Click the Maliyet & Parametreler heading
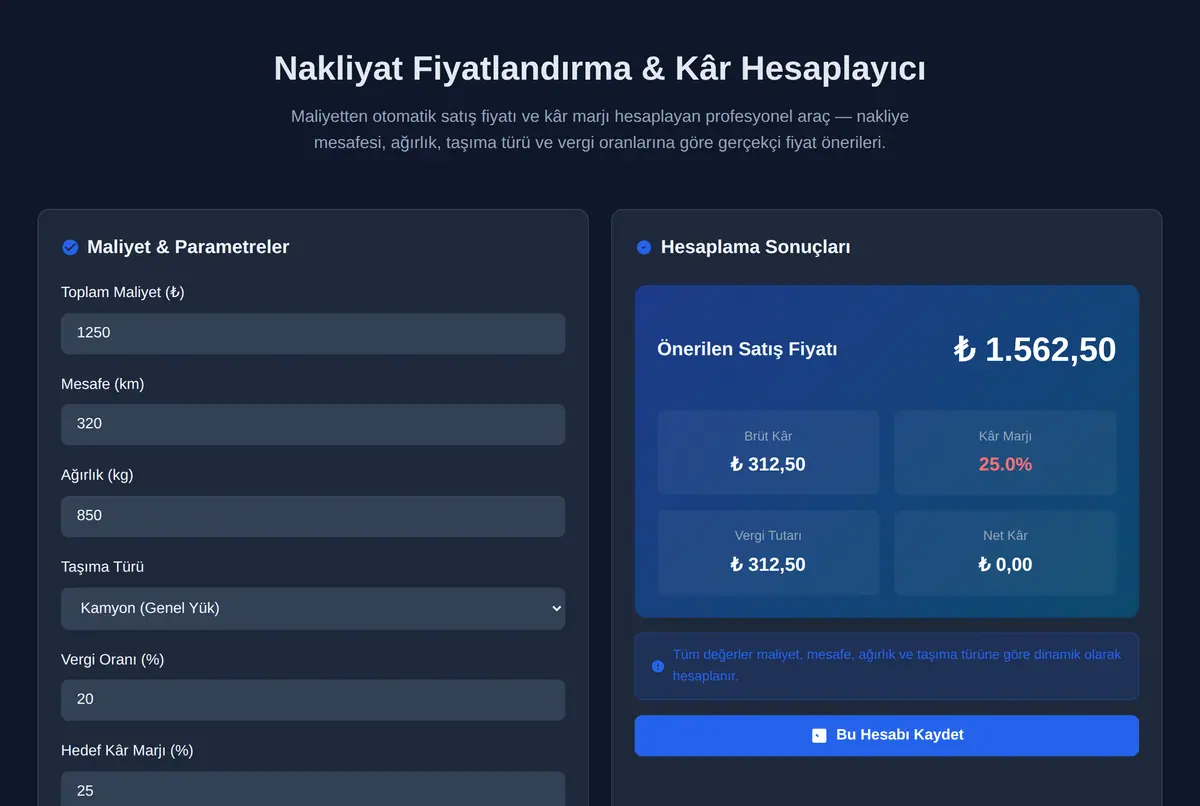The image size is (1200, 806). coord(188,247)
